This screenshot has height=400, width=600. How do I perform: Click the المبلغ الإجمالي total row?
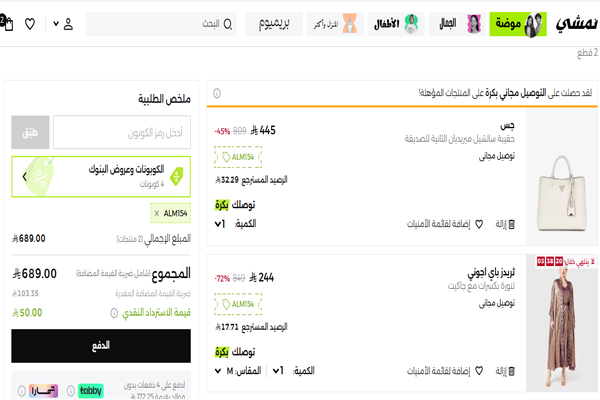tap(101, 238)
